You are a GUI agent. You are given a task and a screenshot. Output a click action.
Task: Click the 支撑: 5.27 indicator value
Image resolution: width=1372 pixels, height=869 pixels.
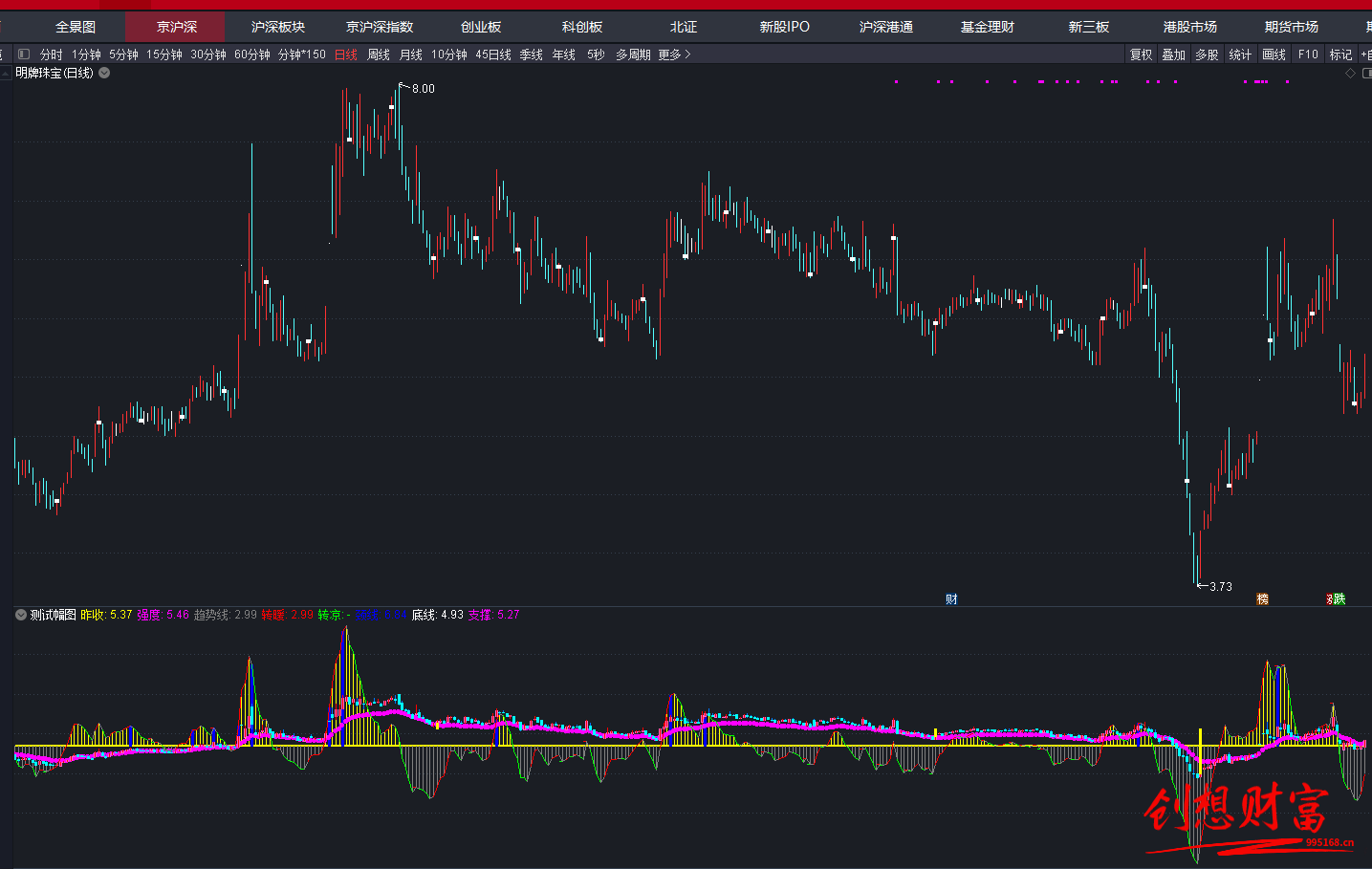coord(493,615)
